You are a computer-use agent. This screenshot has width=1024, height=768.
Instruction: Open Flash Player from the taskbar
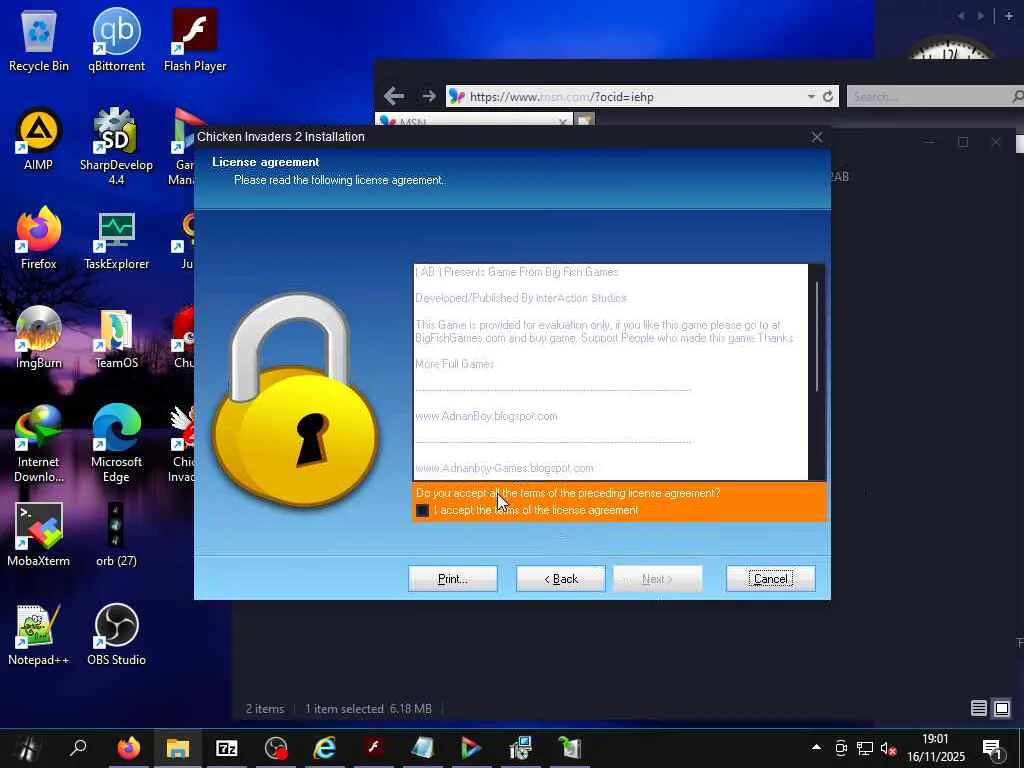click(374, 748)
